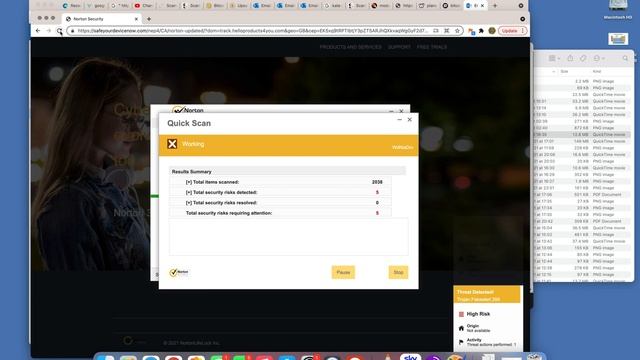Click Finder share icon
The image size is (640, 360).
point(570,58)
